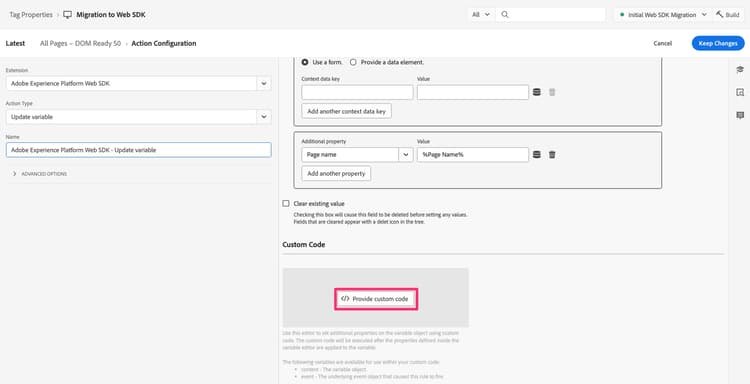Click the Keep Changes button
Viewport: 750px width, 384px height.
pyautogui.click(x=718, y=44)
